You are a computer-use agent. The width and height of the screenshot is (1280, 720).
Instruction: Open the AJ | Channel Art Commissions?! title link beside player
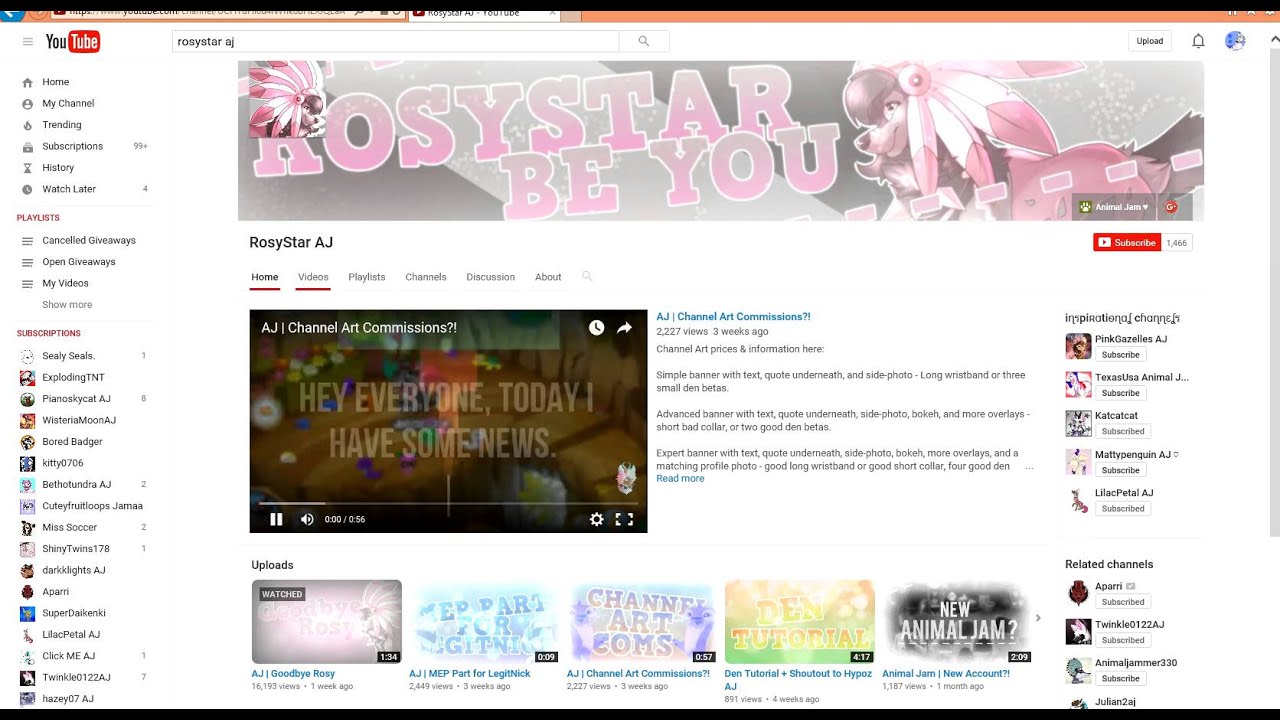click(733, 317)
